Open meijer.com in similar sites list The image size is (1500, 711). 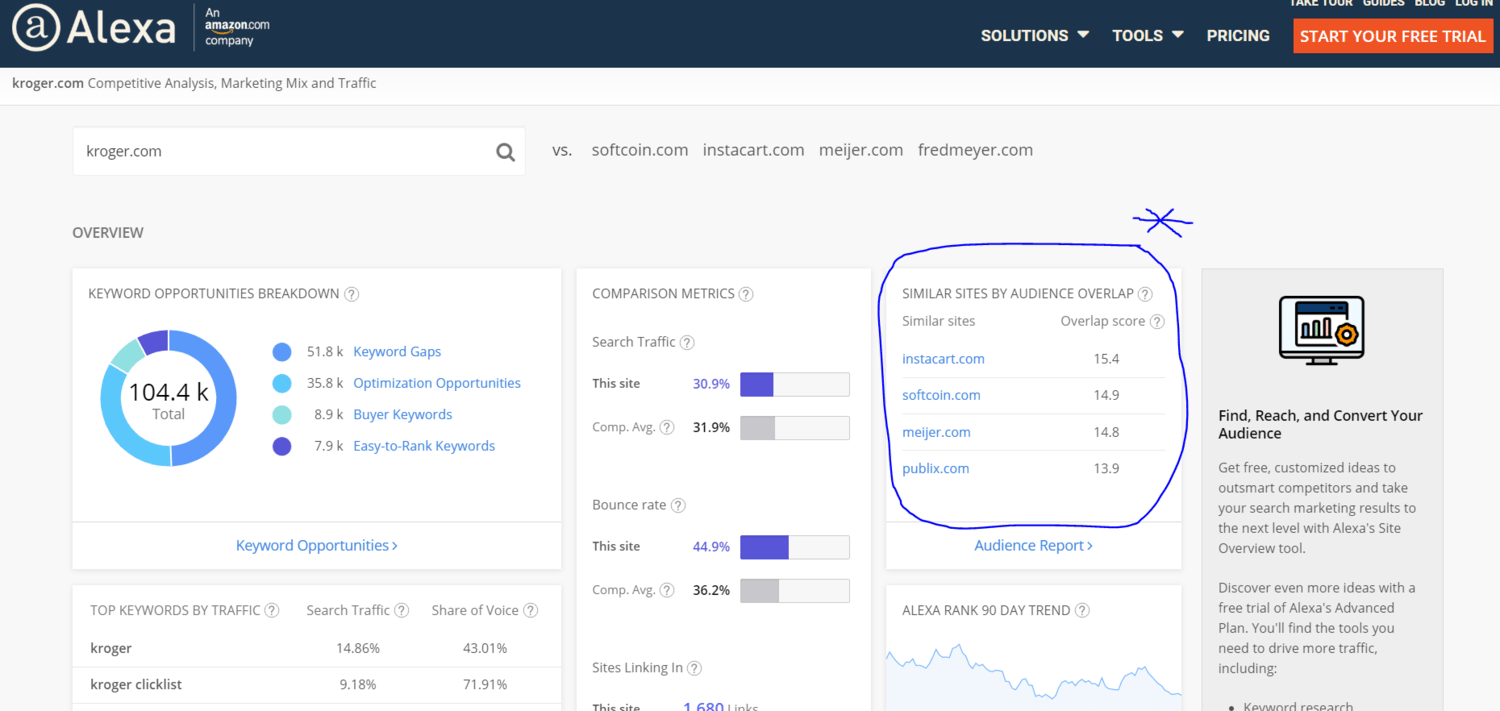pos(936,432)
